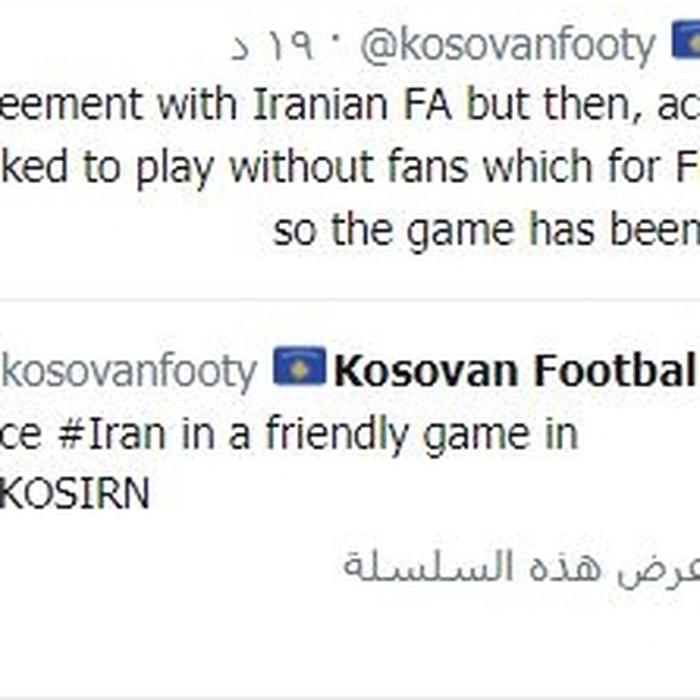The image size is (700, 700).
Task: Select the grey kosovanfooty handle in second tweet
Action: [129, 371]
